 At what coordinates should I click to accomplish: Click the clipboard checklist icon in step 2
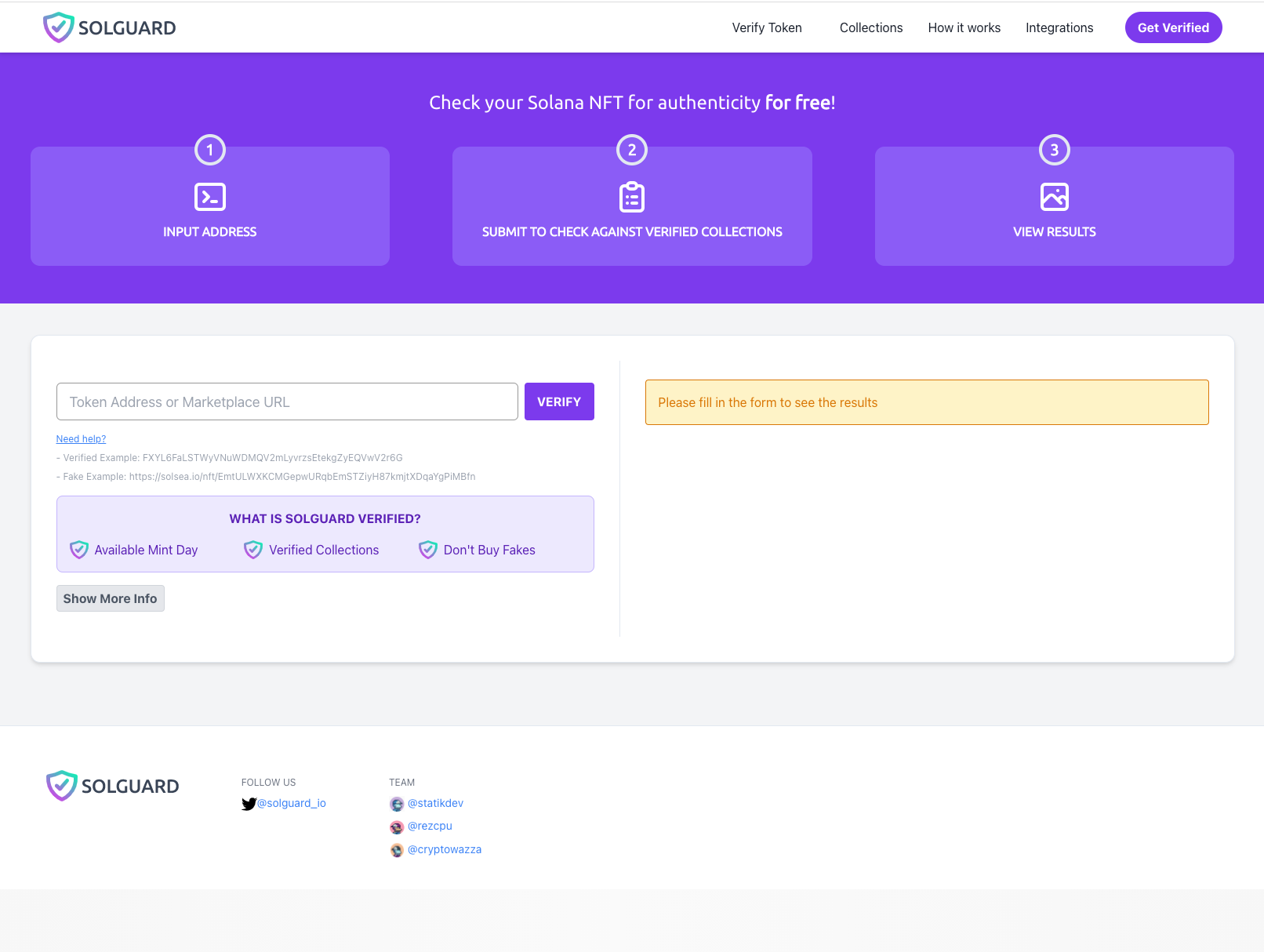pos(632,197)
